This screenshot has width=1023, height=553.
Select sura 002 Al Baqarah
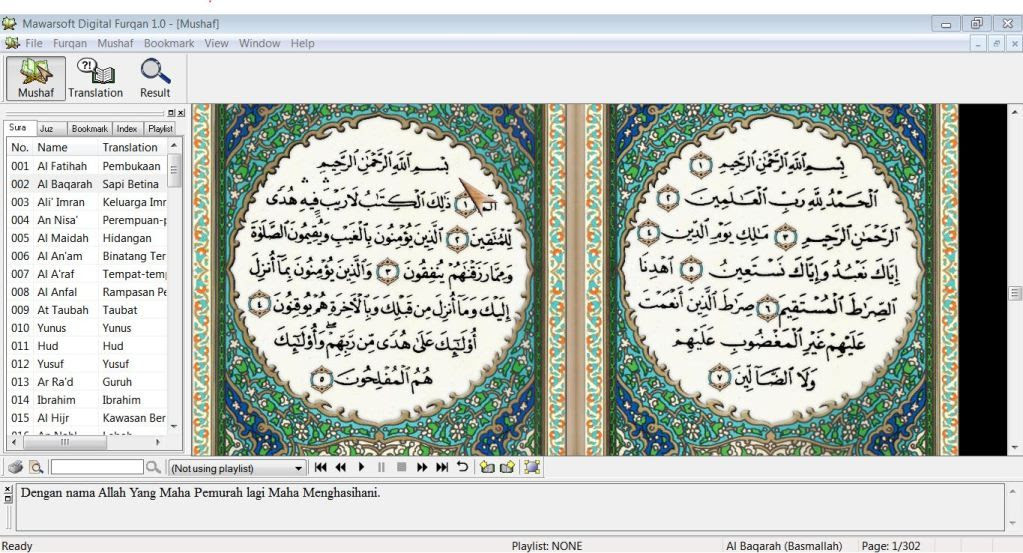[87, 185]
